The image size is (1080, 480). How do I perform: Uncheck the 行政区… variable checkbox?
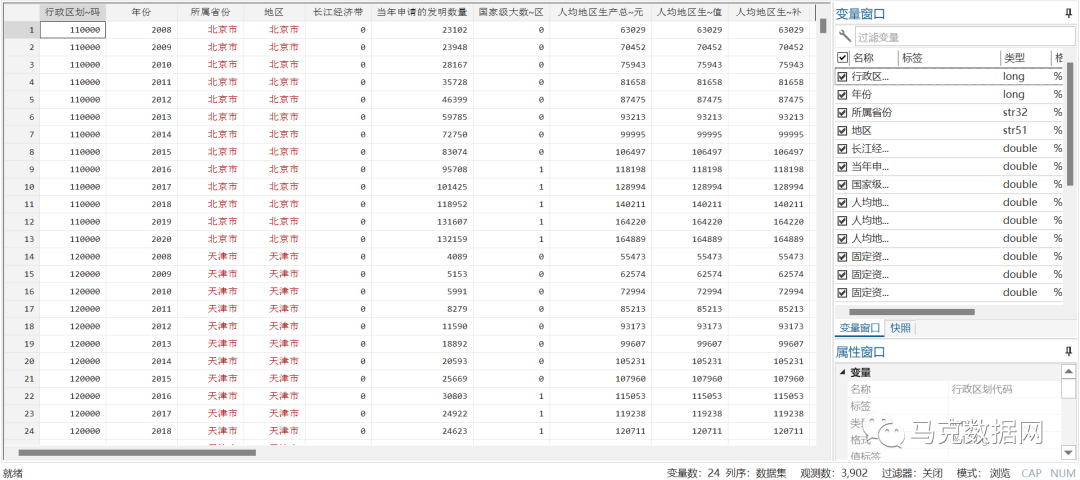pyautogui.click(x=842, y=76)
